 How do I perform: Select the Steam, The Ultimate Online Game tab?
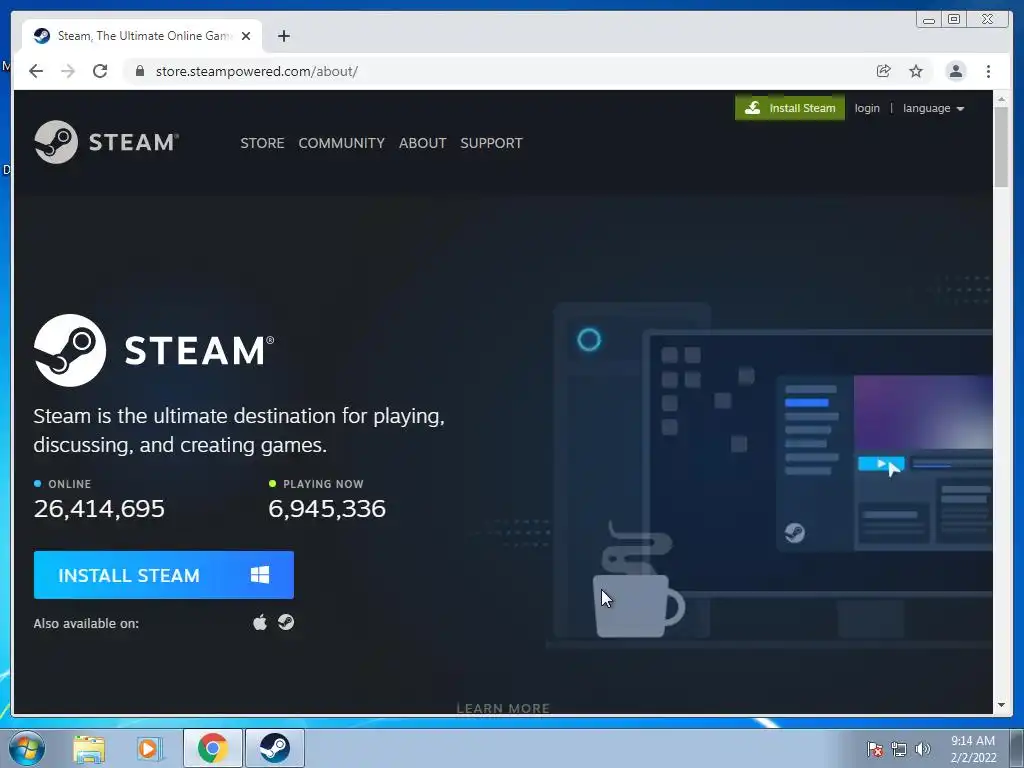click(x=142, y=36)
